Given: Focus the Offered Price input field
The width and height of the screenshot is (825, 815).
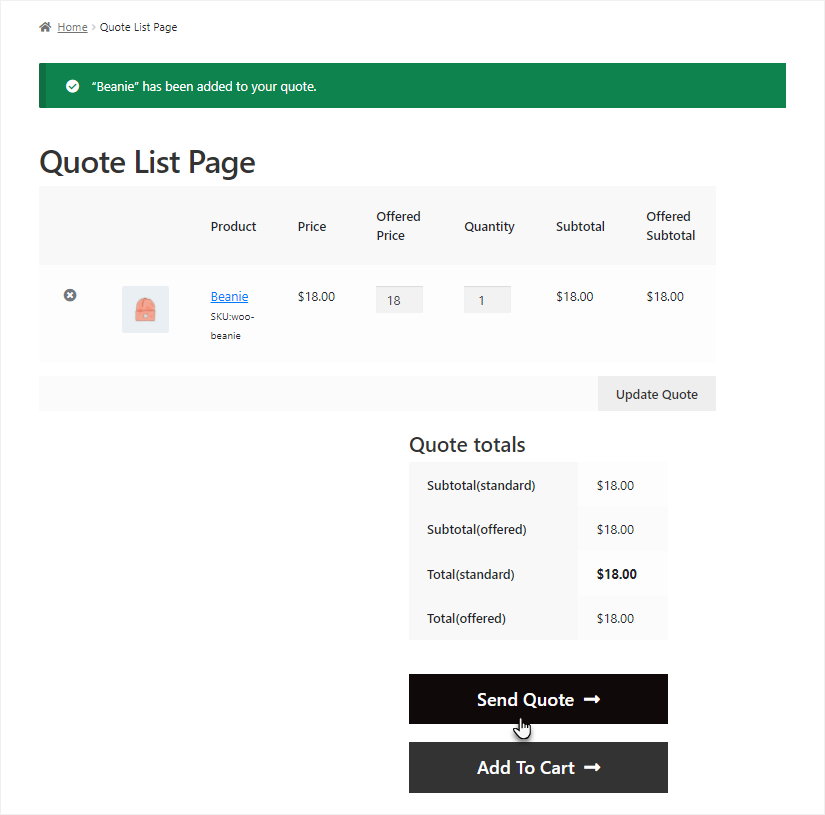Looking at the screenshot, I should pos(399,300).
